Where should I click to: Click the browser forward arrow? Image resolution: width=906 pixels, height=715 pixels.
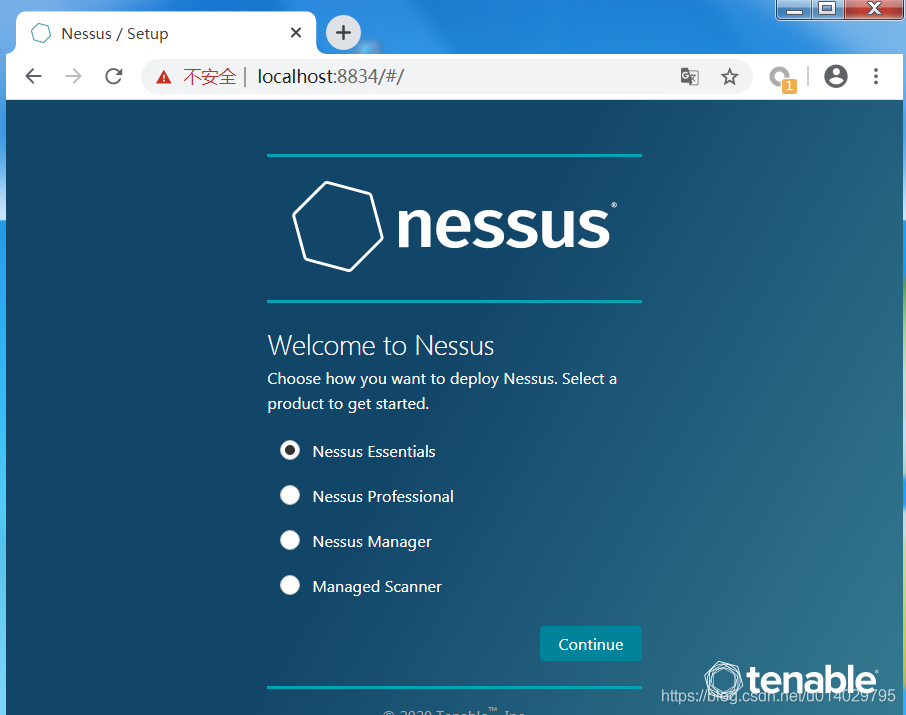pyautogui.click(x=73, y=76)
